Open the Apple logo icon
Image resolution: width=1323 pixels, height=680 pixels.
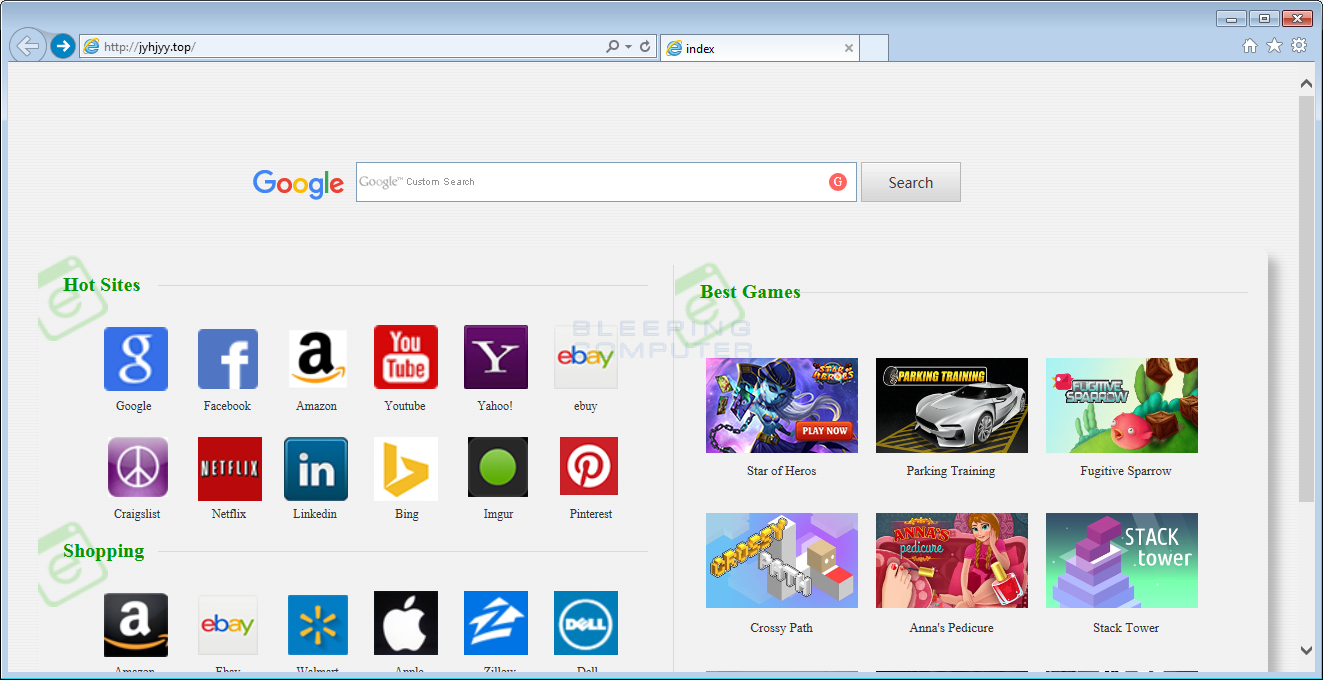click(x=406, y=623)
